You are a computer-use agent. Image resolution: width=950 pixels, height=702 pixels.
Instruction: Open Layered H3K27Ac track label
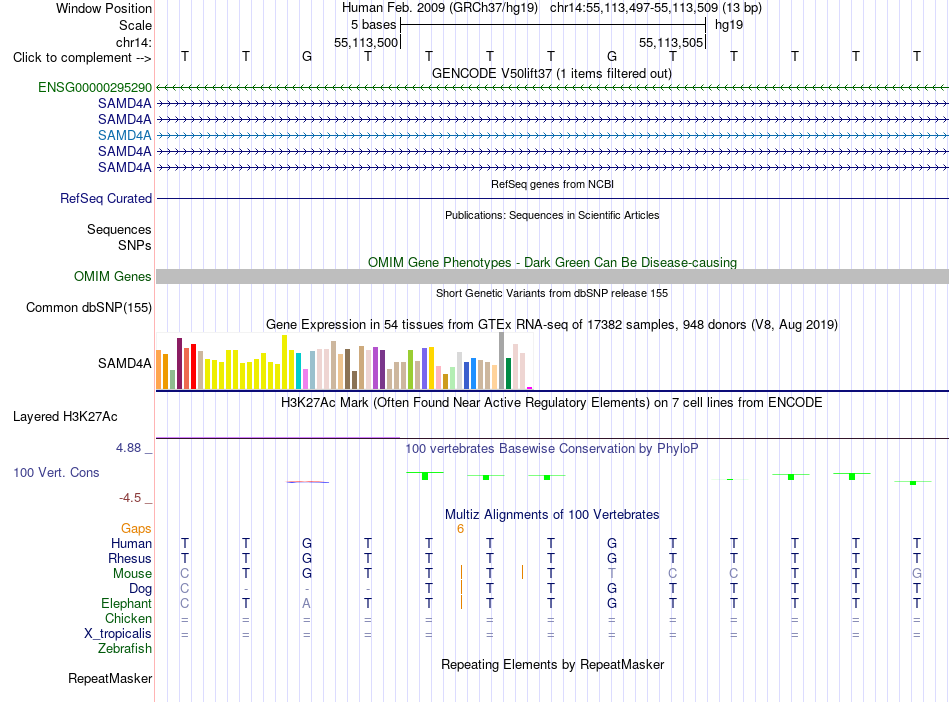pyautogui.click(x=65, y=417)
